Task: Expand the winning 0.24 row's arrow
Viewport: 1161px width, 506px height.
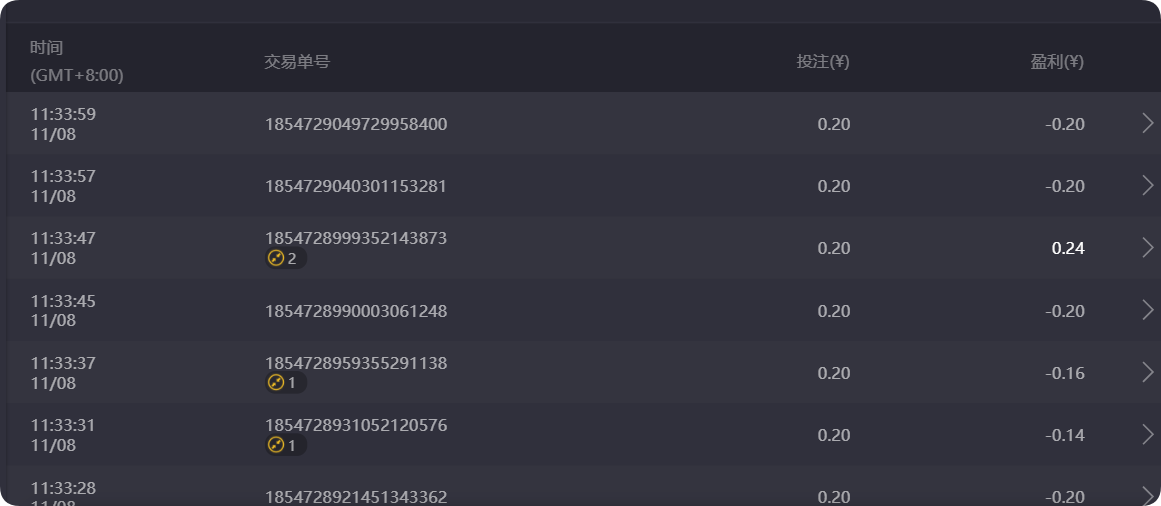Action: pyautogui.click(x=1147, y=248)
